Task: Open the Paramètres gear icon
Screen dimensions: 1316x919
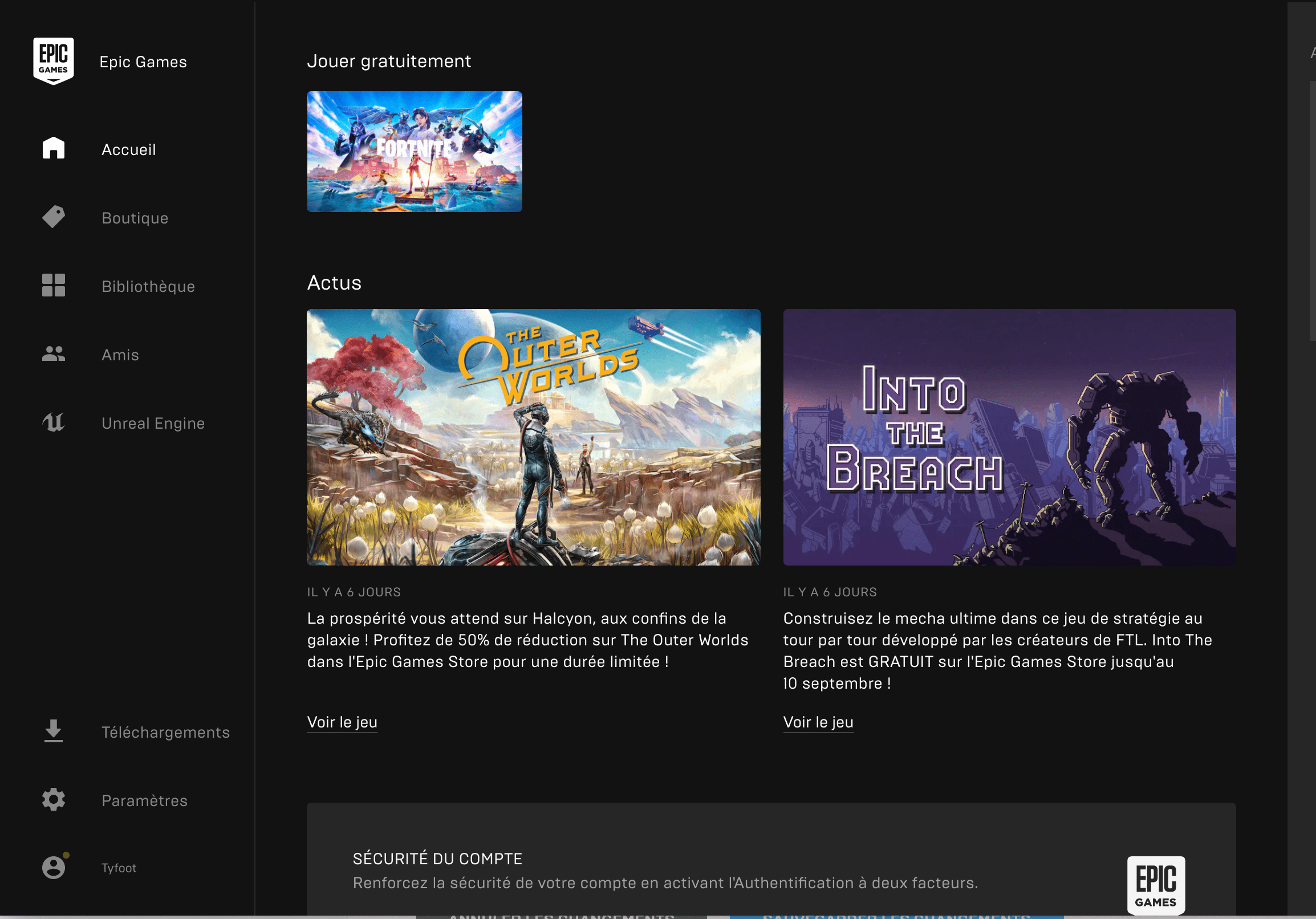Action: pos(53,800)
